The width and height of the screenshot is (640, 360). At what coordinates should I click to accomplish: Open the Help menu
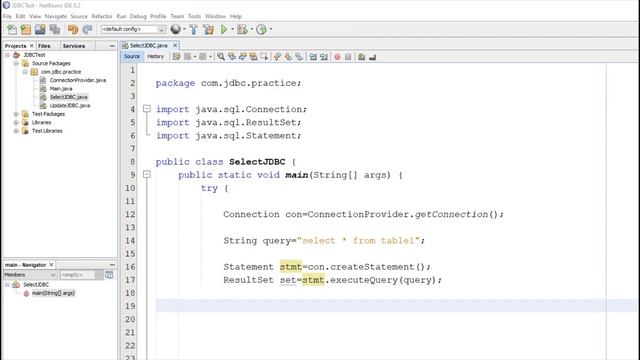pos(236,16)
